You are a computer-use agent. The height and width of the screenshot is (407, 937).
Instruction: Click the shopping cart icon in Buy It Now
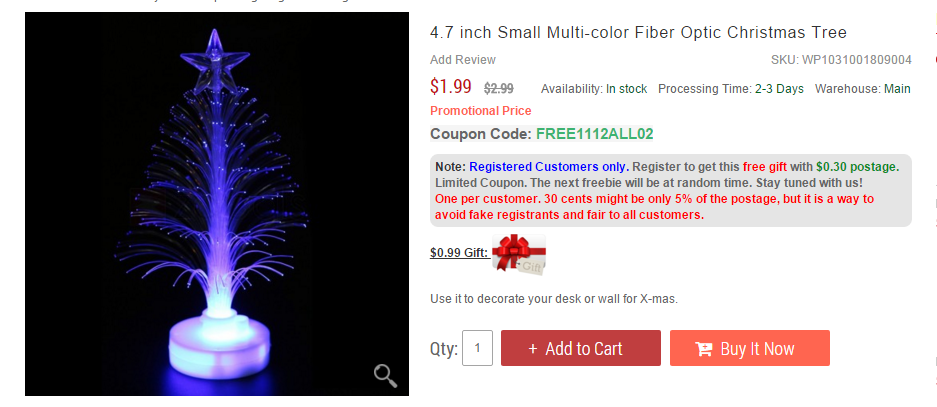coord(703,349)
